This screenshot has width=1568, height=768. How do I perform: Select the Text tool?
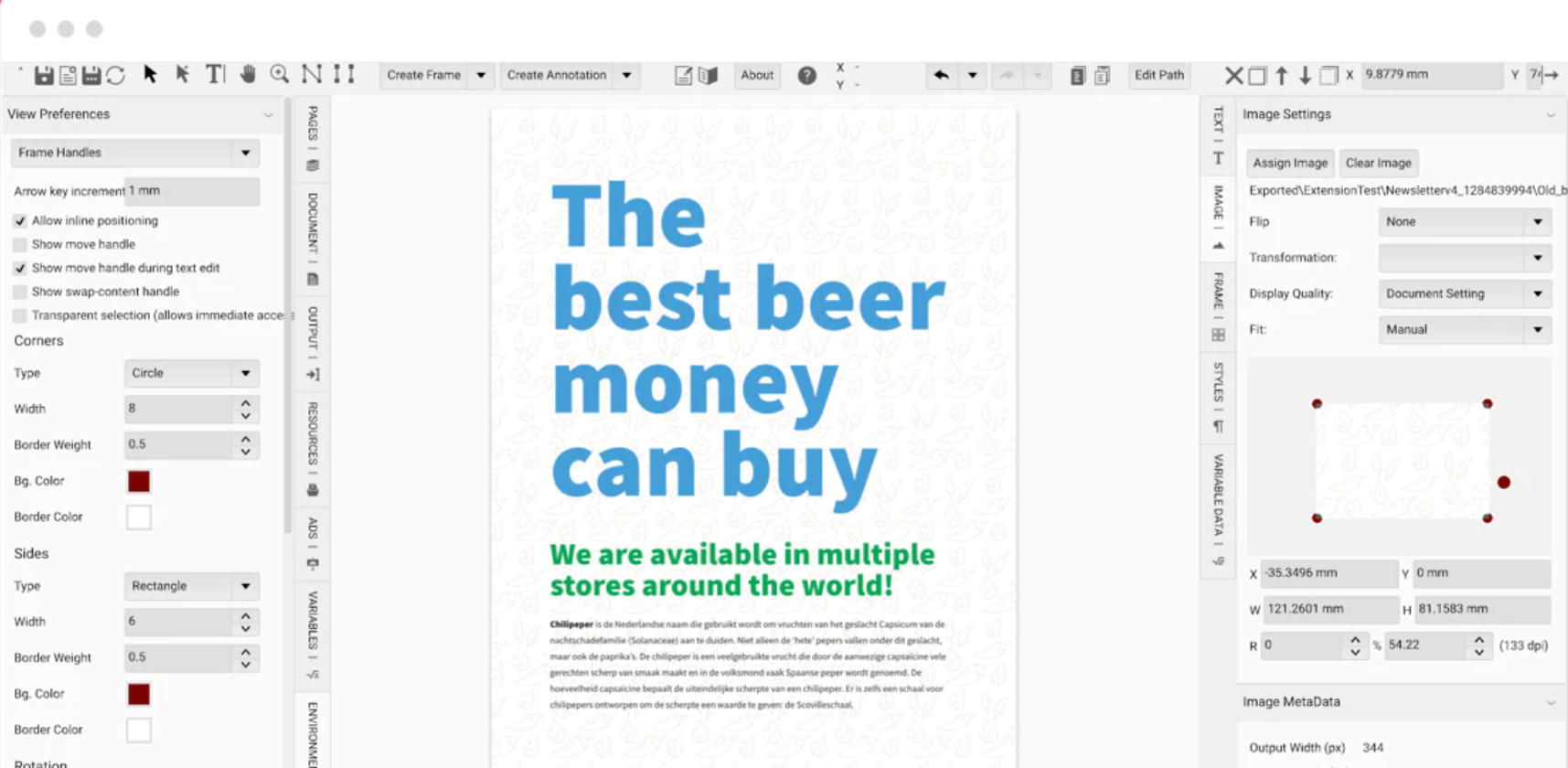click(x=214, y=74)
